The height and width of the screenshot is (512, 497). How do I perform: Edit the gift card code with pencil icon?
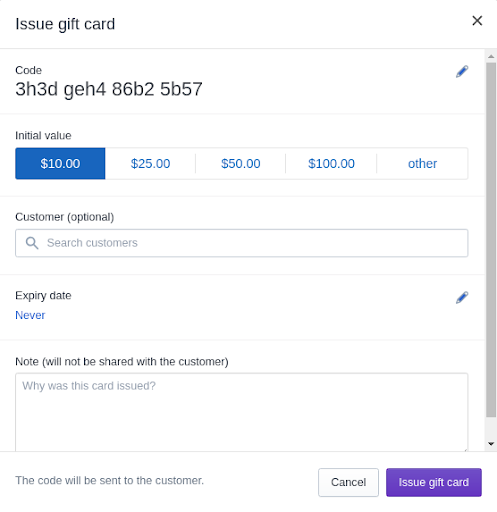pyautogui.click(x=462, y=71)
